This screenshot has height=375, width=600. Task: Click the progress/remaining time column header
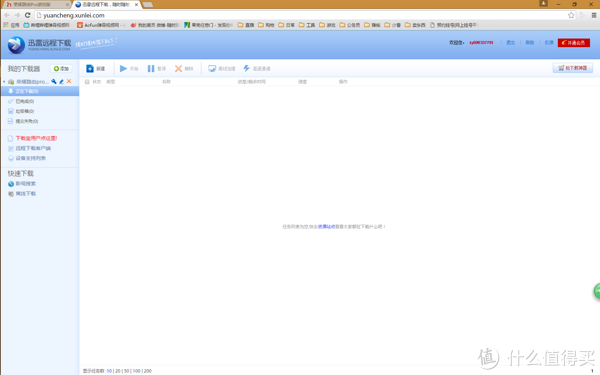pos(251,82)
